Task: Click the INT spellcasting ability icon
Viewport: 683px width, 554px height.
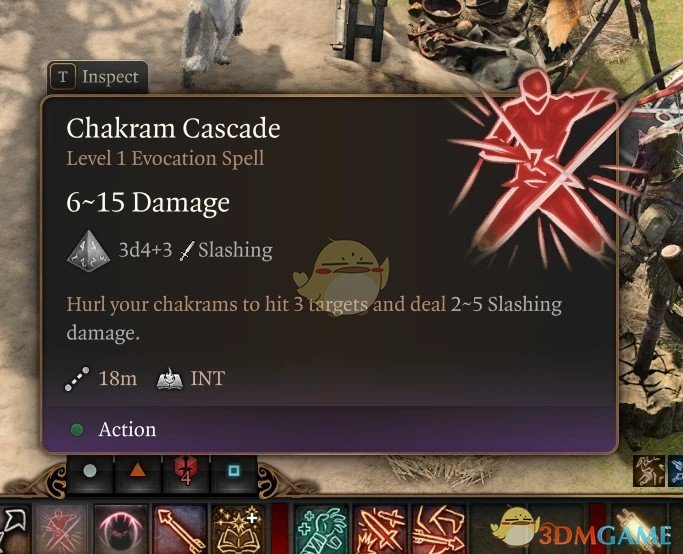Action: tap(169, 378)
